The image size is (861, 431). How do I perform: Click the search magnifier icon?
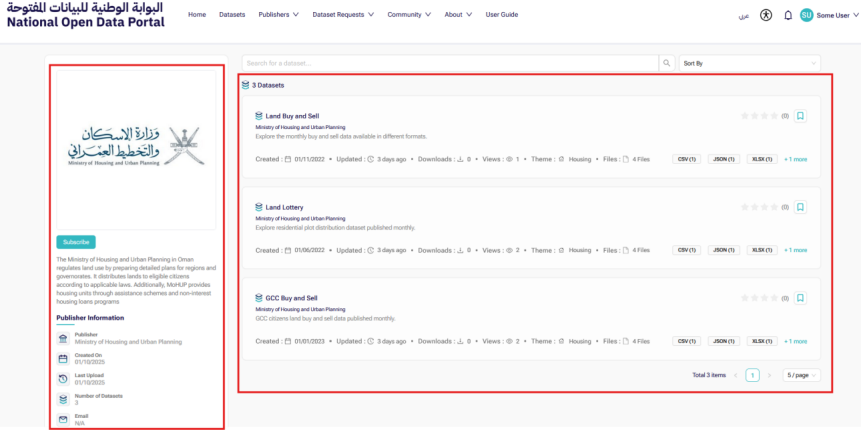[x=667, y=63]
